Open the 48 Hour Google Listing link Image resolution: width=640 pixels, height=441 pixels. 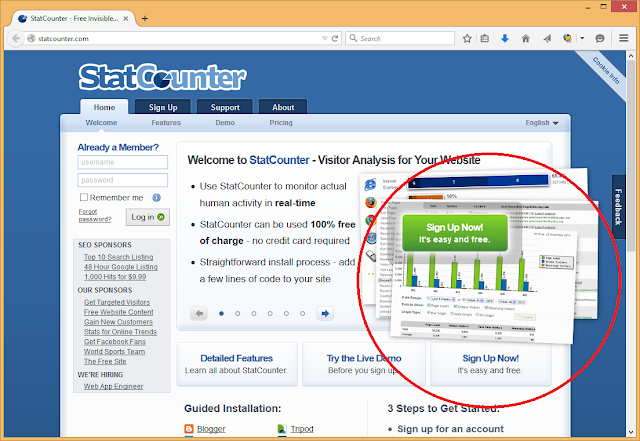(120, 267)
